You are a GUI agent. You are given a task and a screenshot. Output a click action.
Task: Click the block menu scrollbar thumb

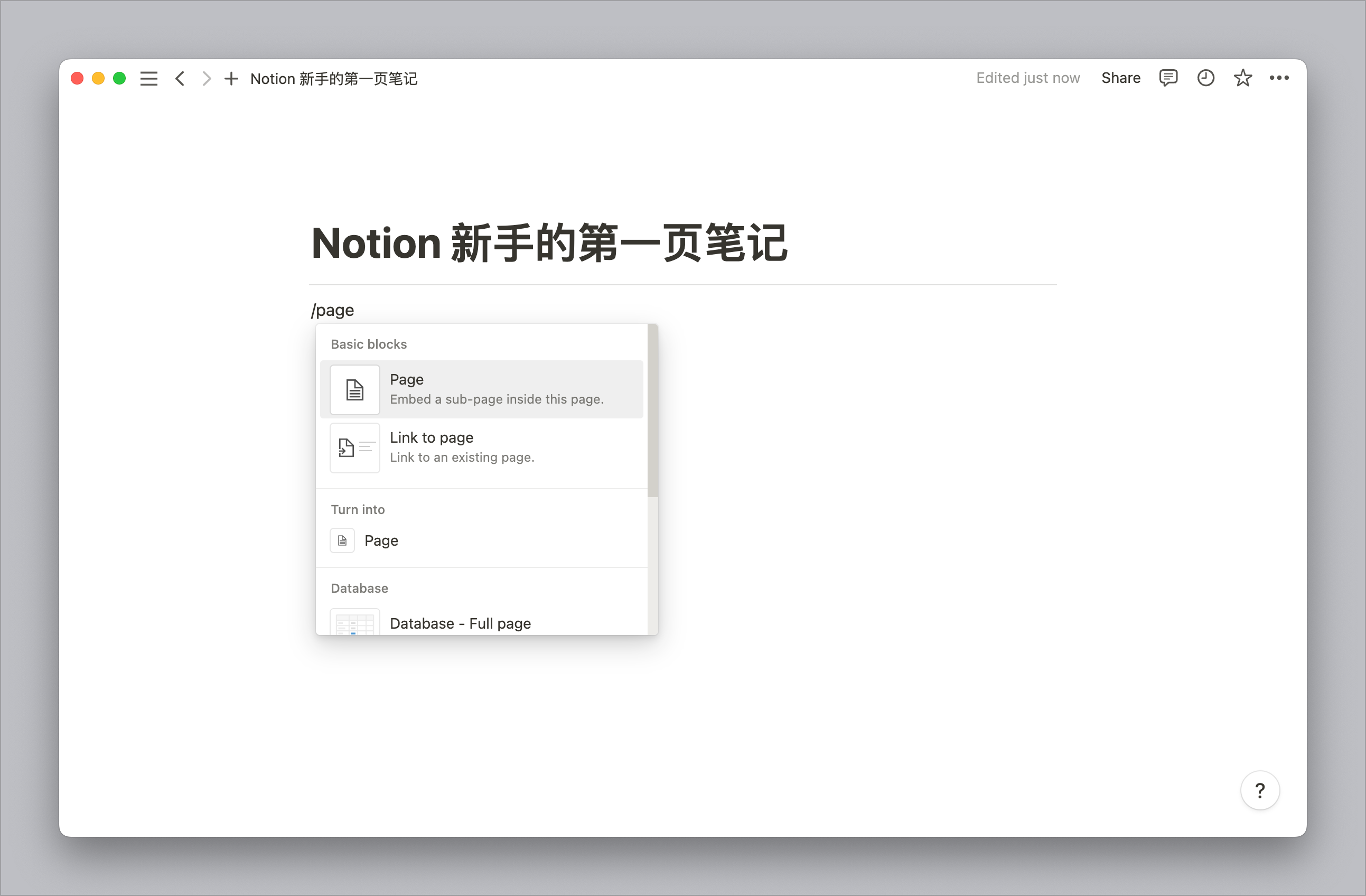pyautogui.click(x=652, y=410)
